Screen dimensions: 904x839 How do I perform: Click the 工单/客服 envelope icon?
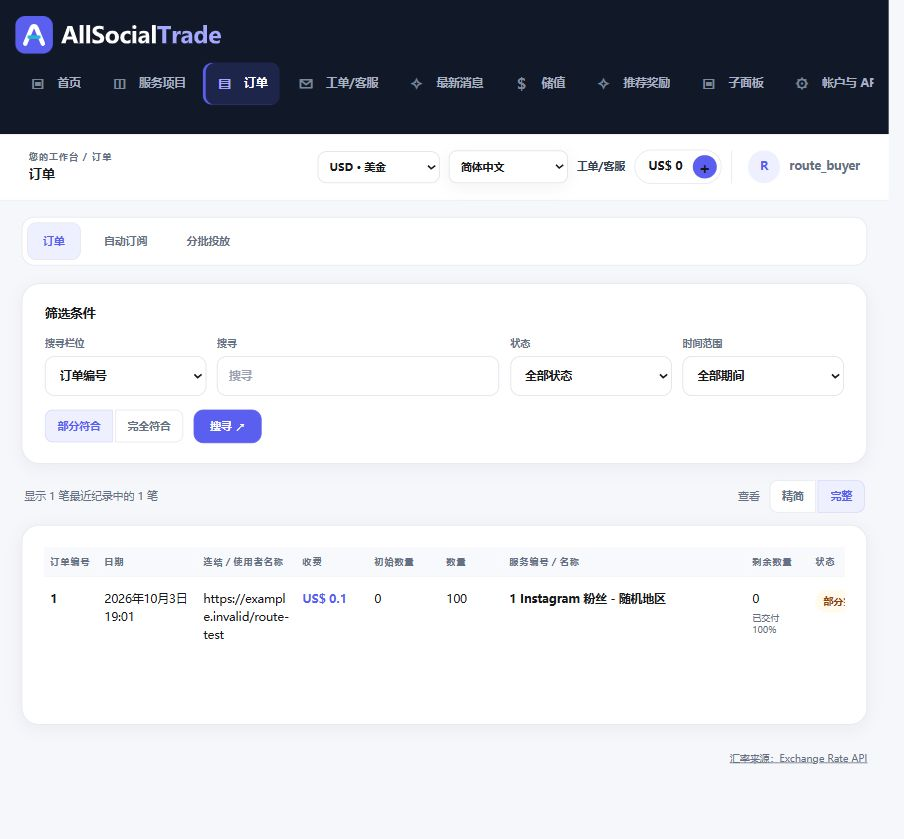[x=306, y=84]
